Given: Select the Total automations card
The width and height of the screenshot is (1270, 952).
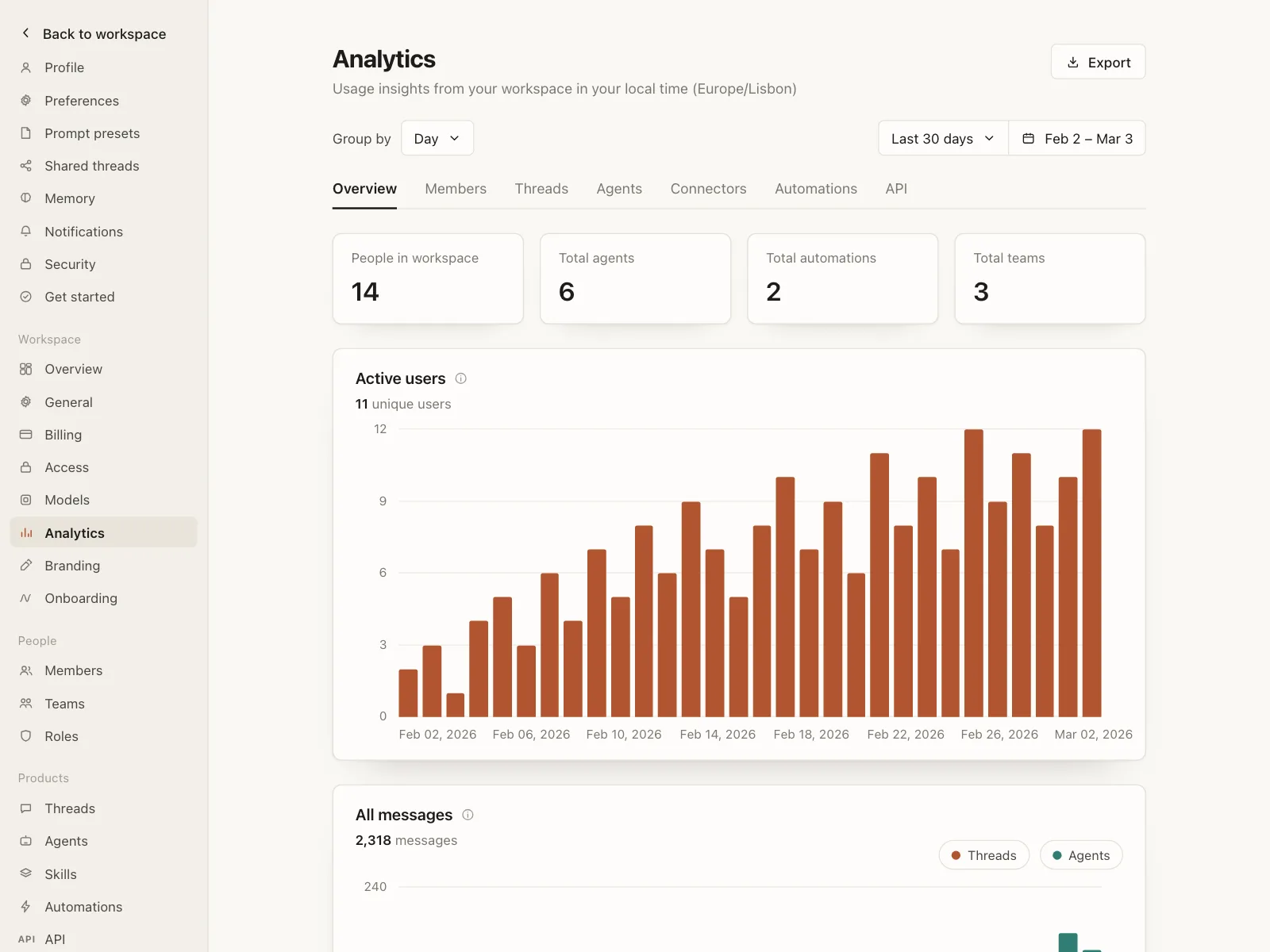Looking at the screenshot, I should [x=843, y=278].
